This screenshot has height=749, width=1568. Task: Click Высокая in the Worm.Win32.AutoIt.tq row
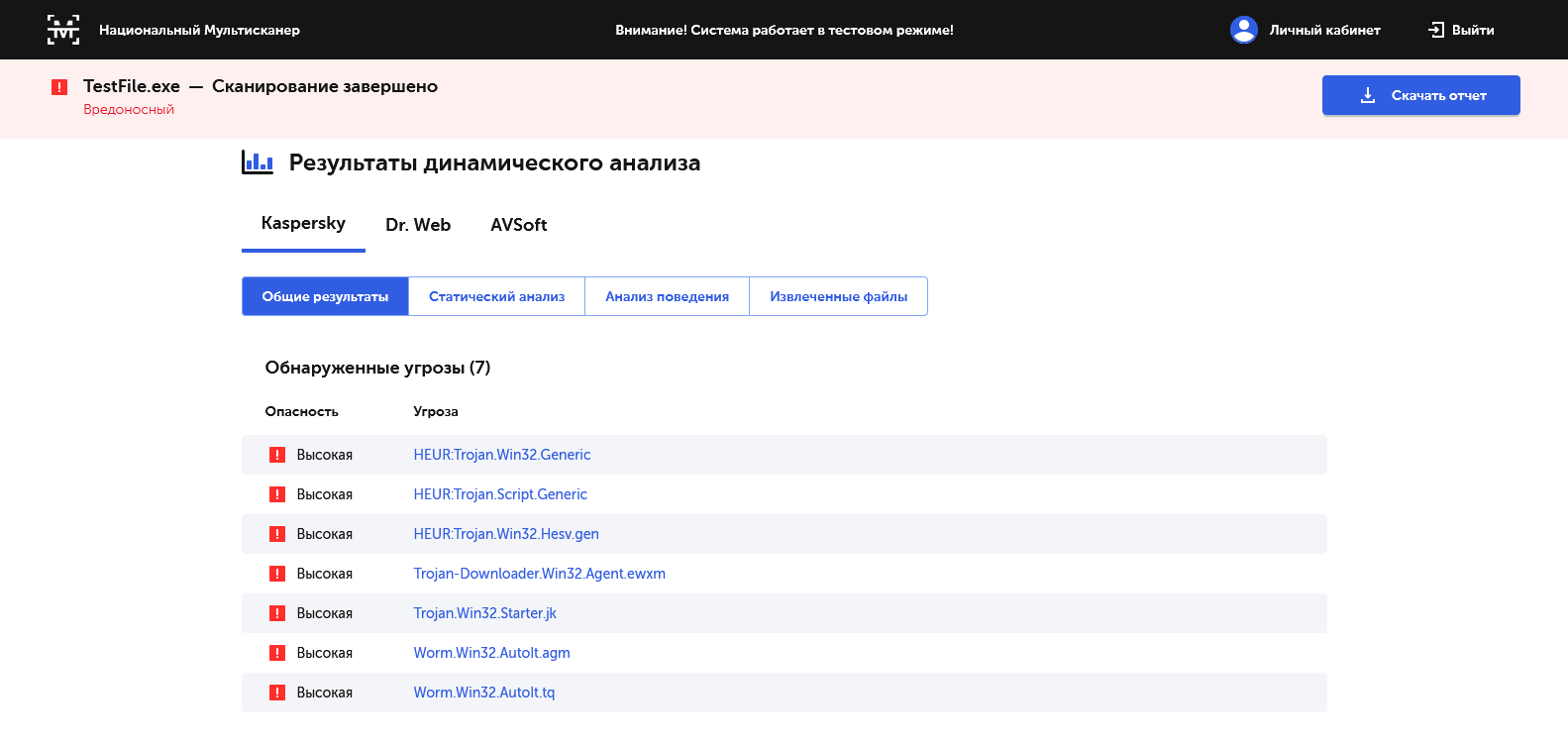point(325,693)
